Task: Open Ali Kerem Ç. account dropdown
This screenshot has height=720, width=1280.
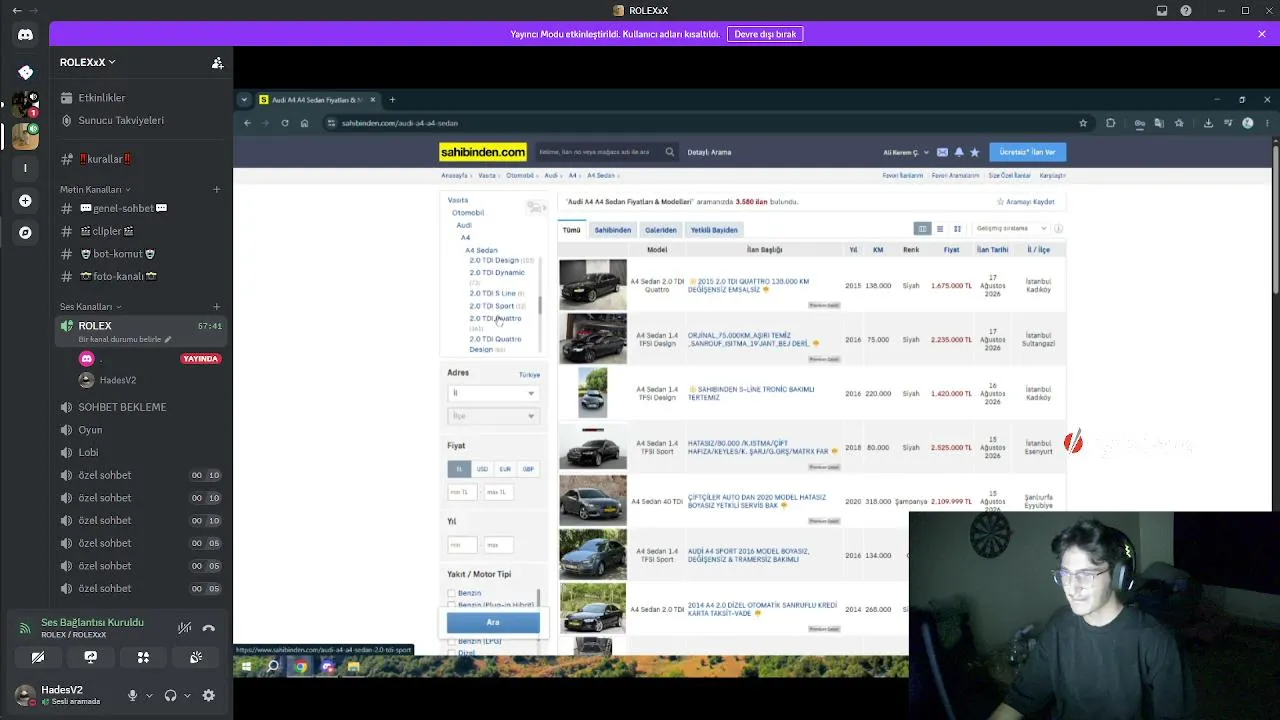Action: pyautogui.click(x=906, y=152)
